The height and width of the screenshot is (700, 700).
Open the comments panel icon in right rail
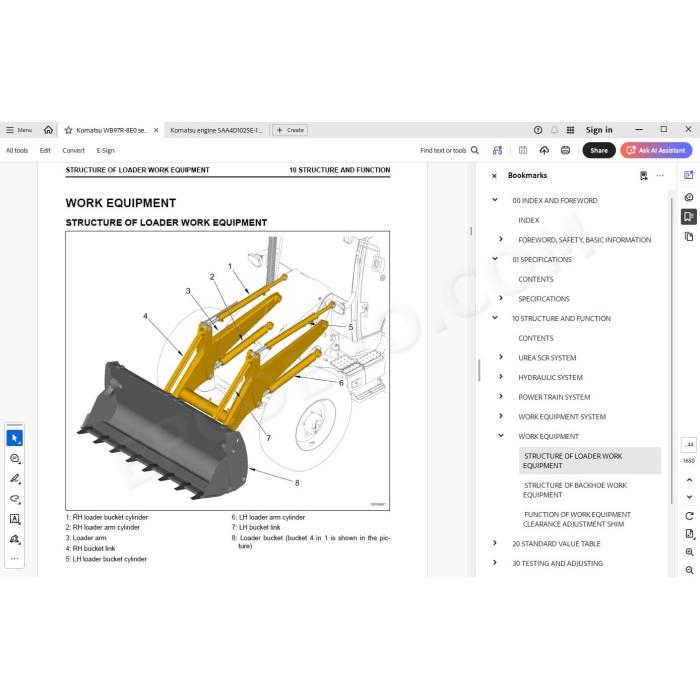(689, 197)
